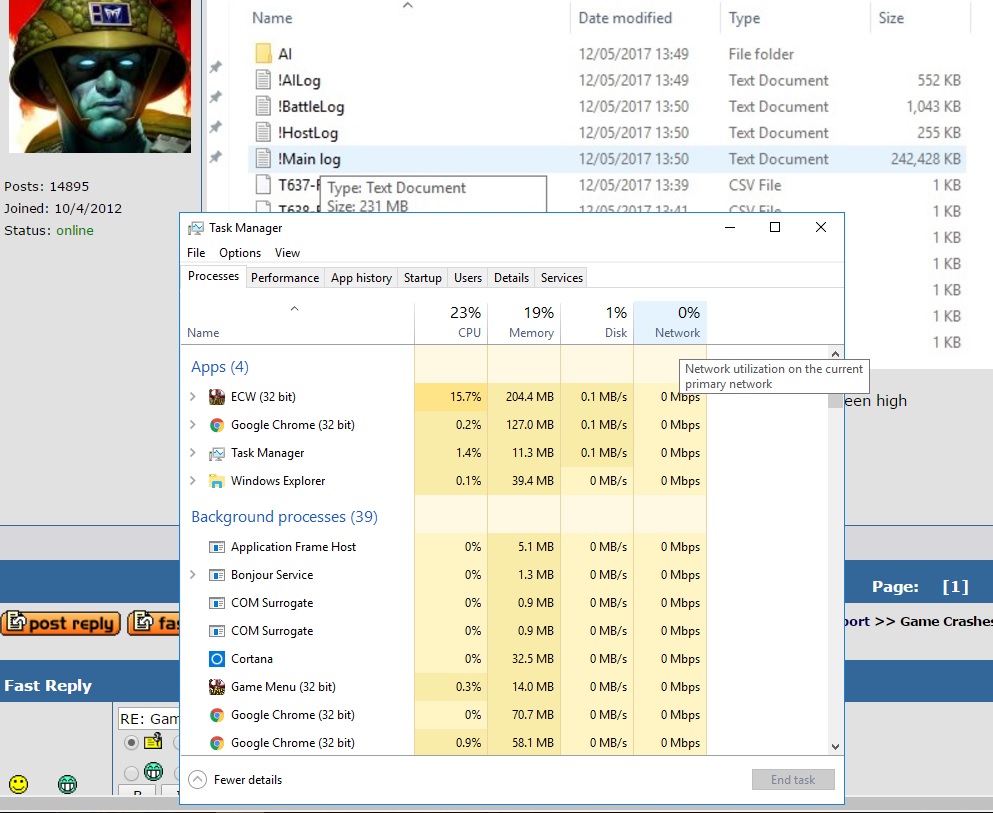Click the page [1] link

[x=955, y=586]
